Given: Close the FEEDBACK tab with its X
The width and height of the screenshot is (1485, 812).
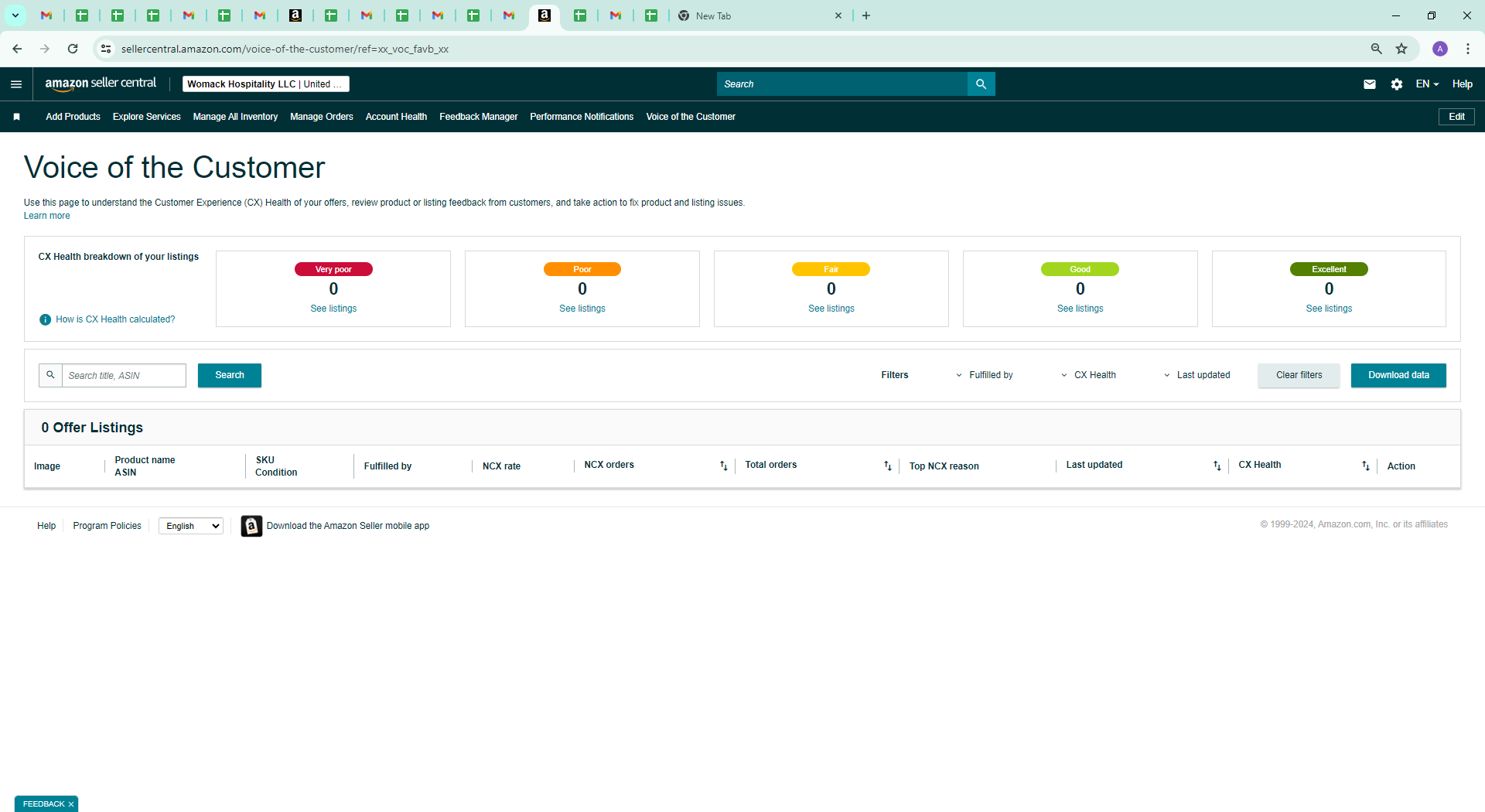Looking at the screenshot, I should click(x=71, y=804).
